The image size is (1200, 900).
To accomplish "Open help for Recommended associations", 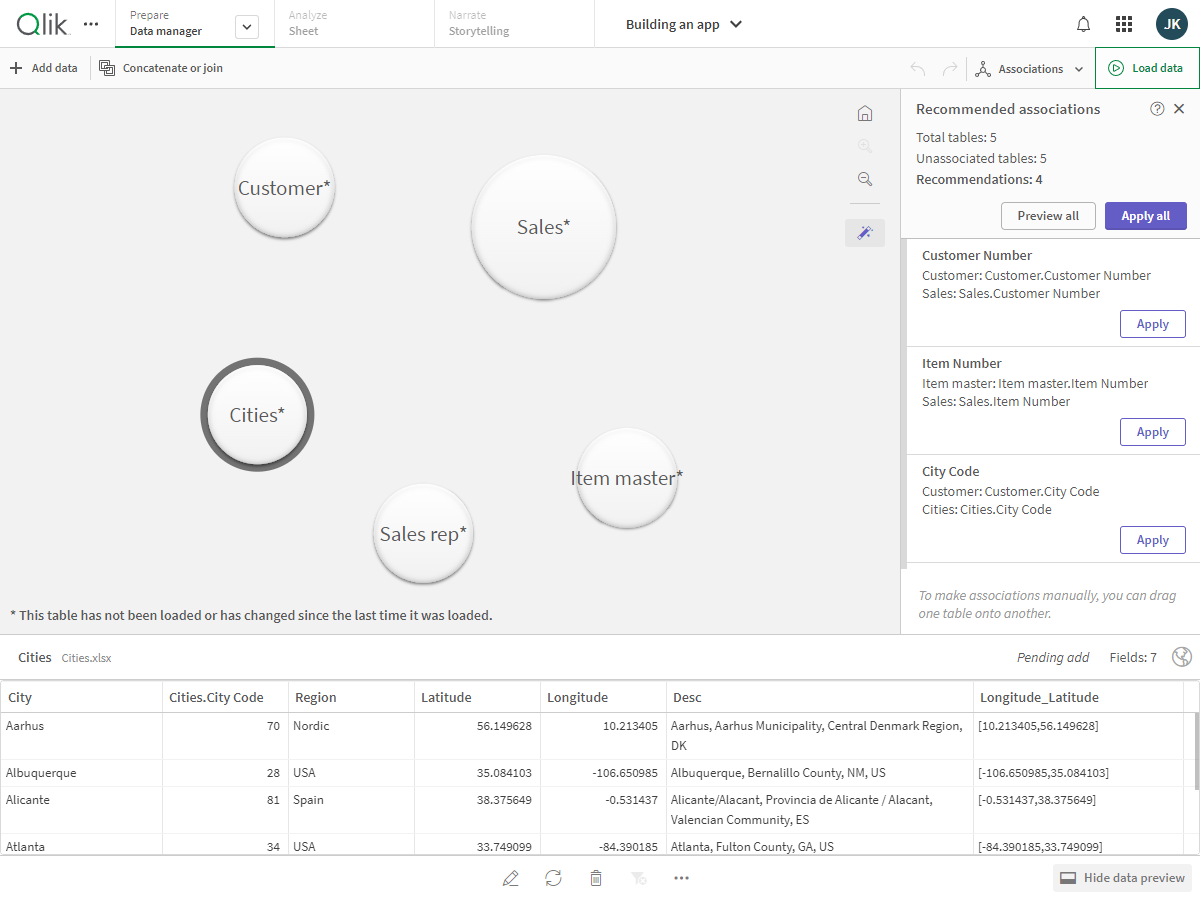I will pos(1157,109).
